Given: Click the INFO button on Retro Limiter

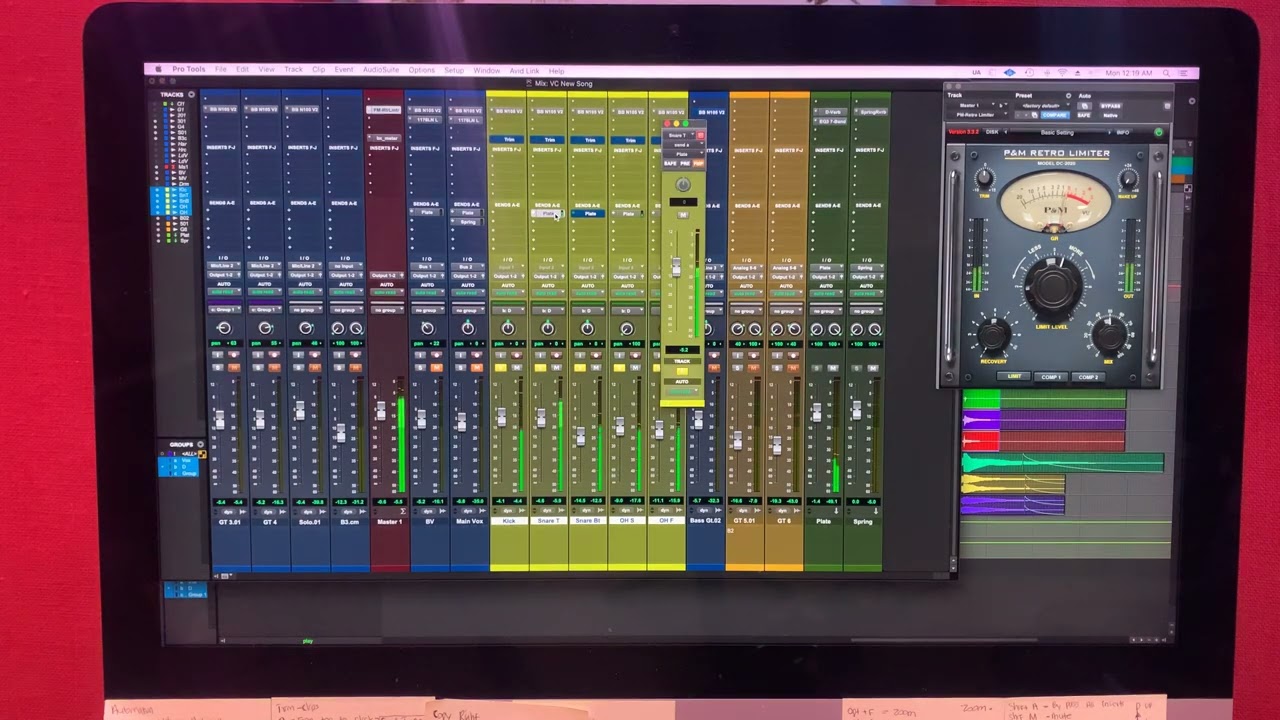Looking at the screenshot, I should point(1123,132).
